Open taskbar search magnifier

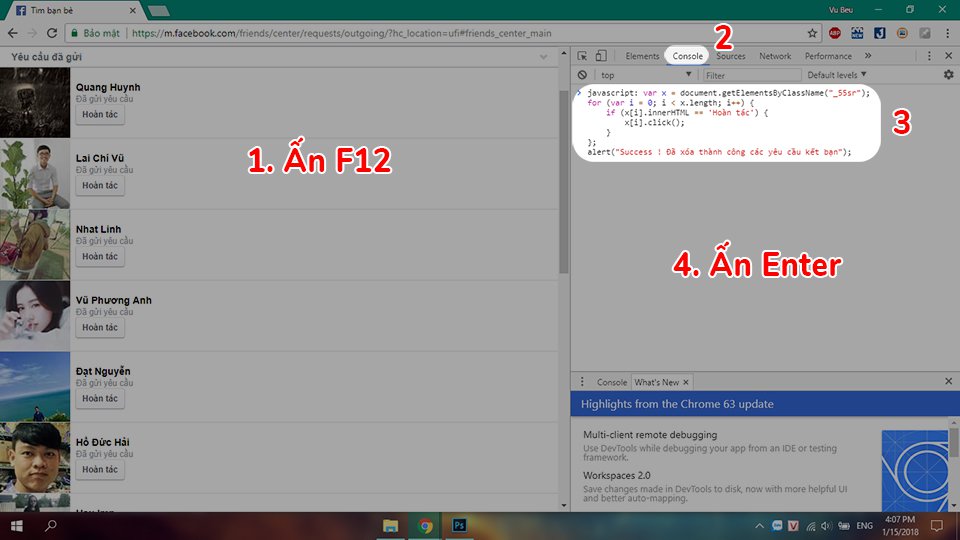click(x=51, y=526)
